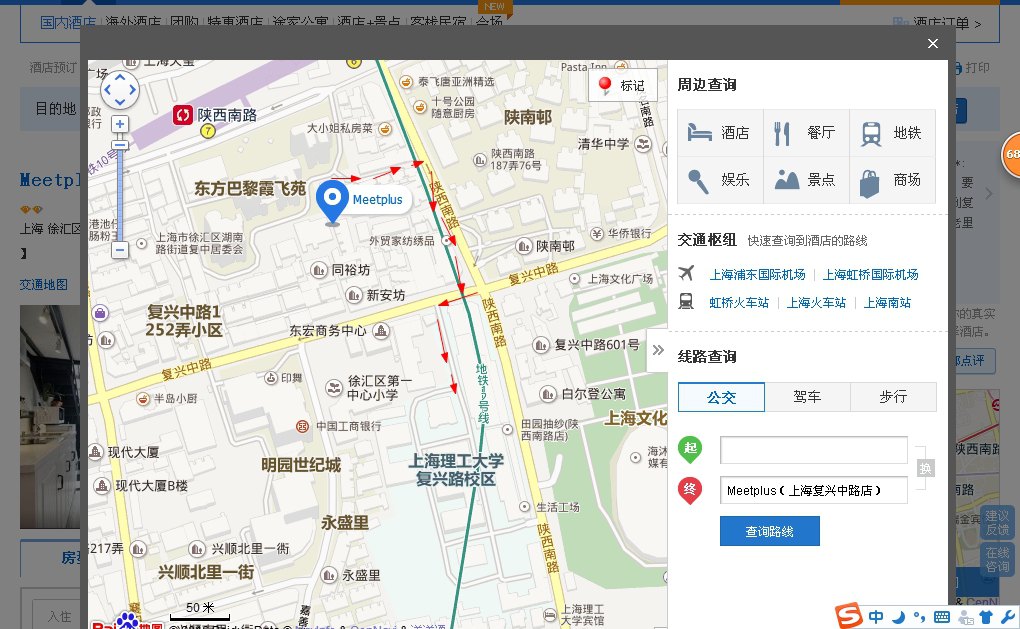Click the 陕西南路 metro station icon
The width and height of the screenshot is (1020, 629).
[x=182, y=115]
